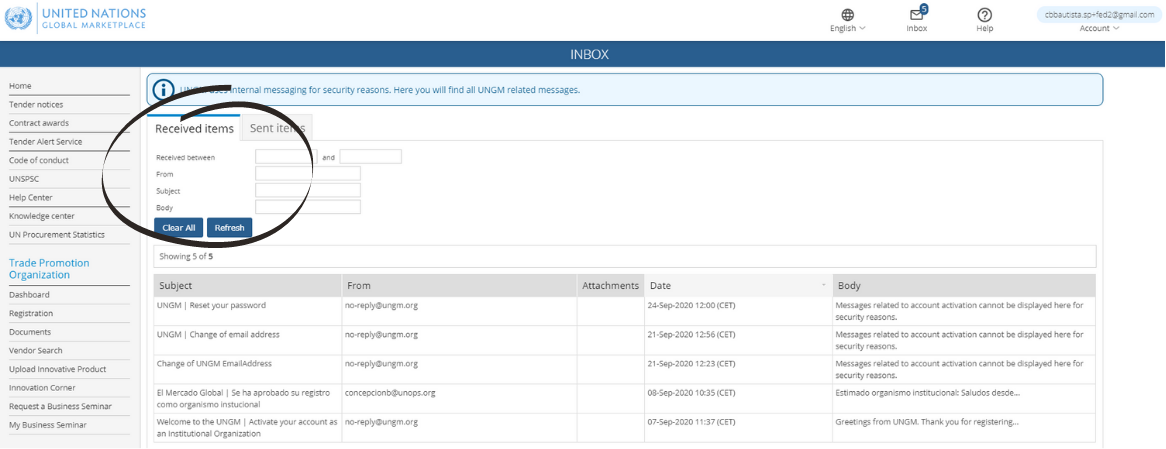This screenshot has width=1166, height=449.
Task: Focus the Received between end date field
Action: (370, 157)
